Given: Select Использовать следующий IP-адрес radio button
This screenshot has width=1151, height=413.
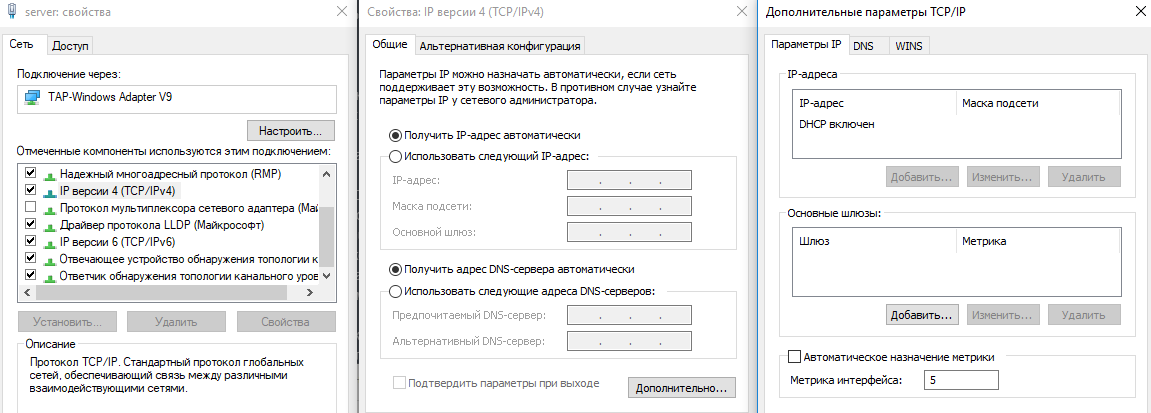Looking at the screenshot, I should coord(395,156).
